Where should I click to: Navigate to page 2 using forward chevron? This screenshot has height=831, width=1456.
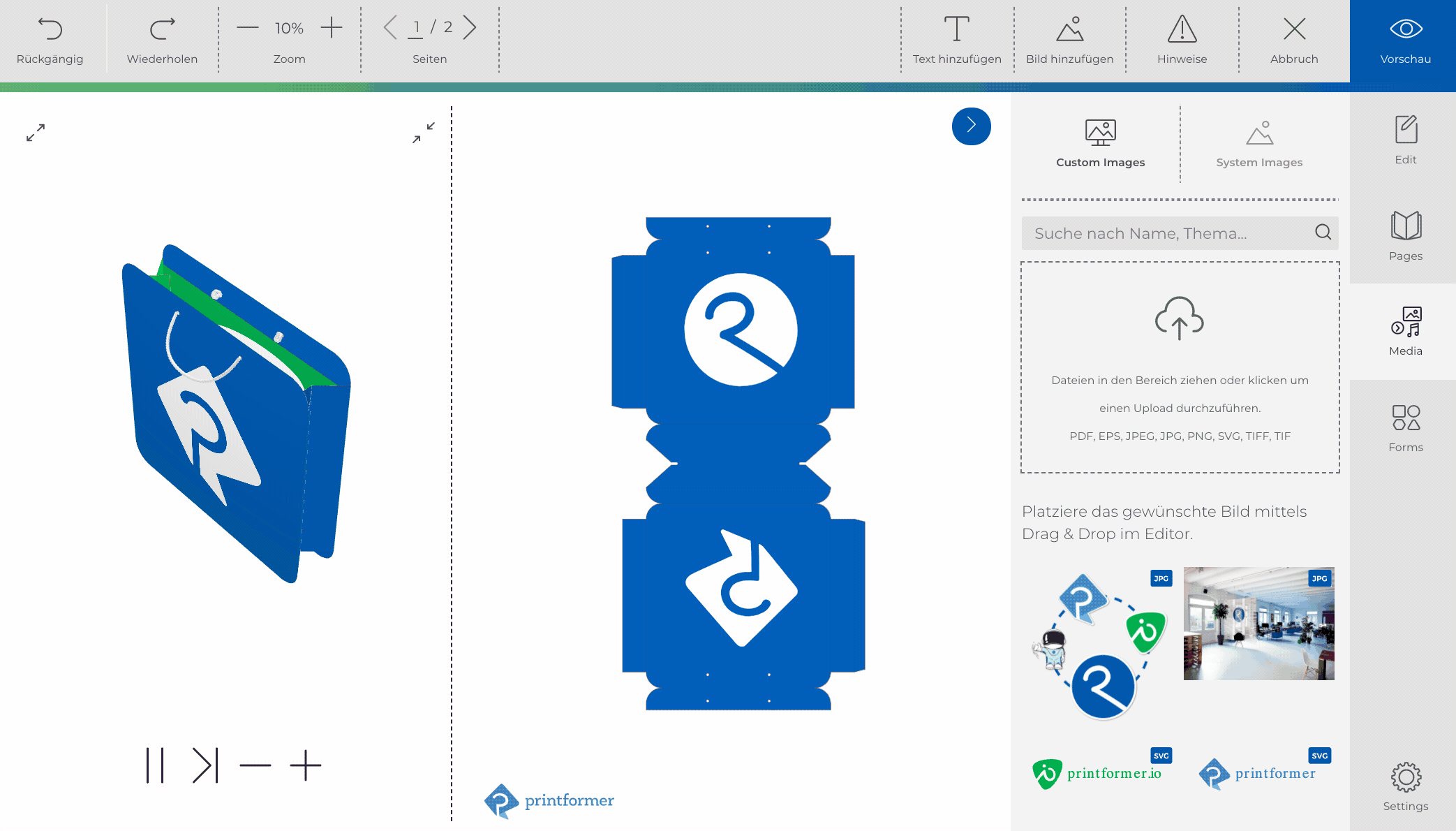coord(470,27)
